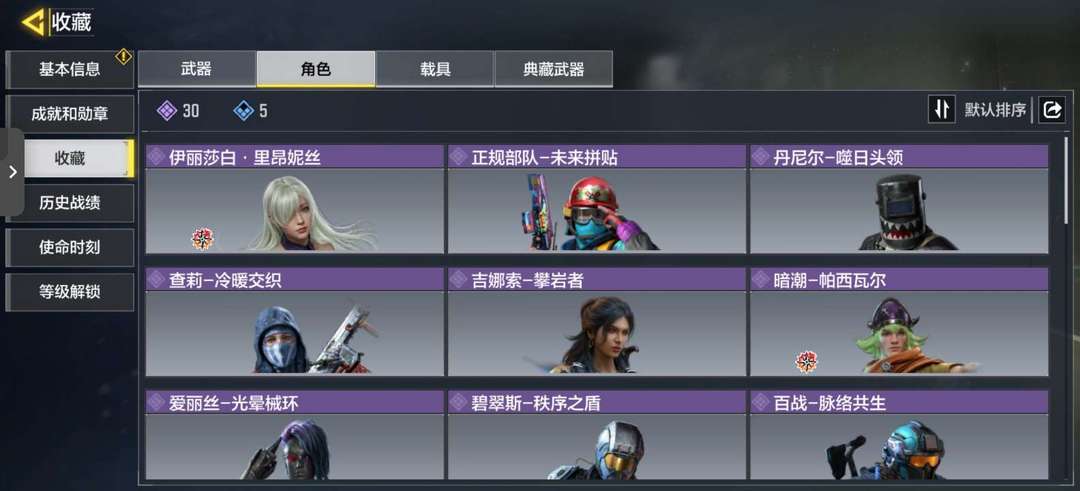Click the share icon beside sort

[x=1052, y=109]
